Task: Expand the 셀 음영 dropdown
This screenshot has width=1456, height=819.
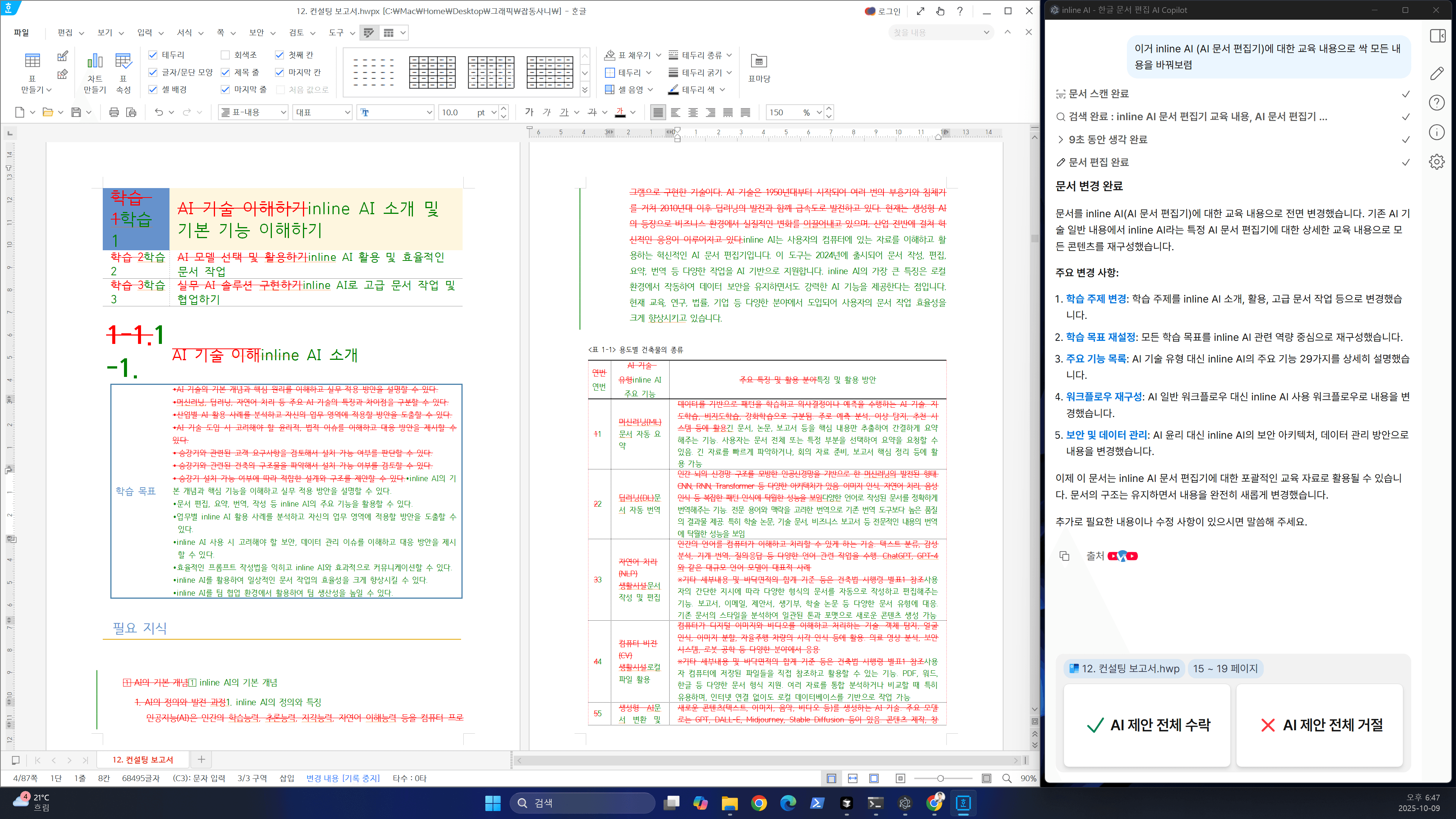Action: 651,90
